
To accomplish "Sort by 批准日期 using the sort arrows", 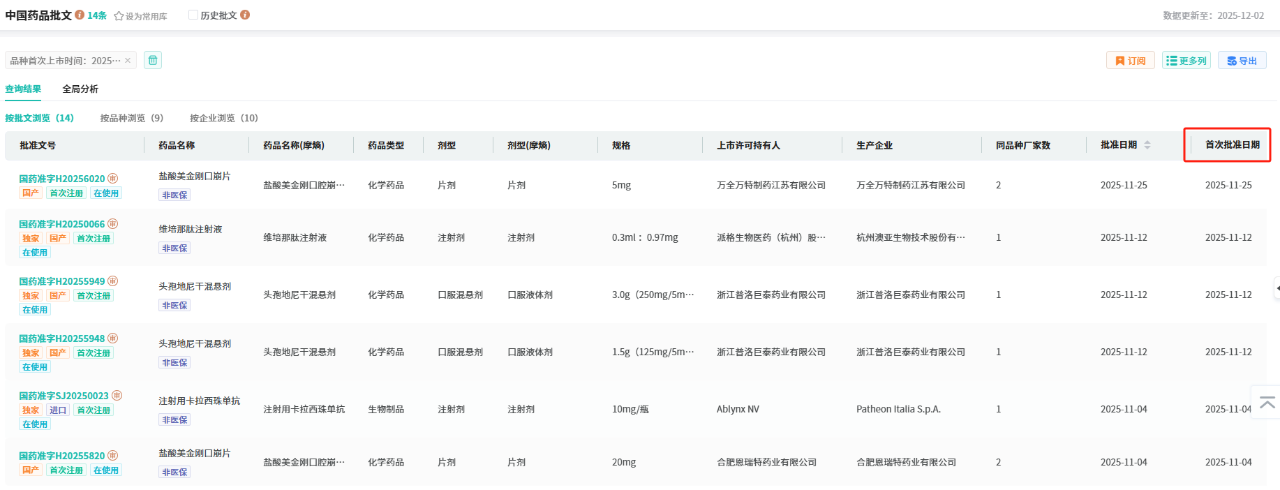I will pos(1147,145).
